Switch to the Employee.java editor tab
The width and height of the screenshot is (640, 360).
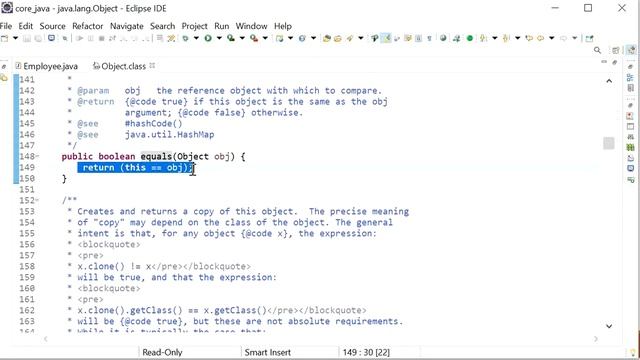46,66
